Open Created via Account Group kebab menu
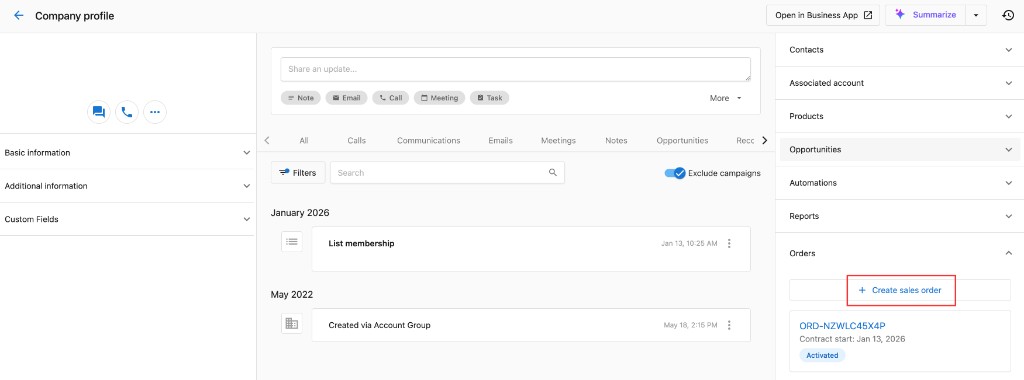Image resolution: width=1024 pixels, height=380 pixels. tap(729, 325)
